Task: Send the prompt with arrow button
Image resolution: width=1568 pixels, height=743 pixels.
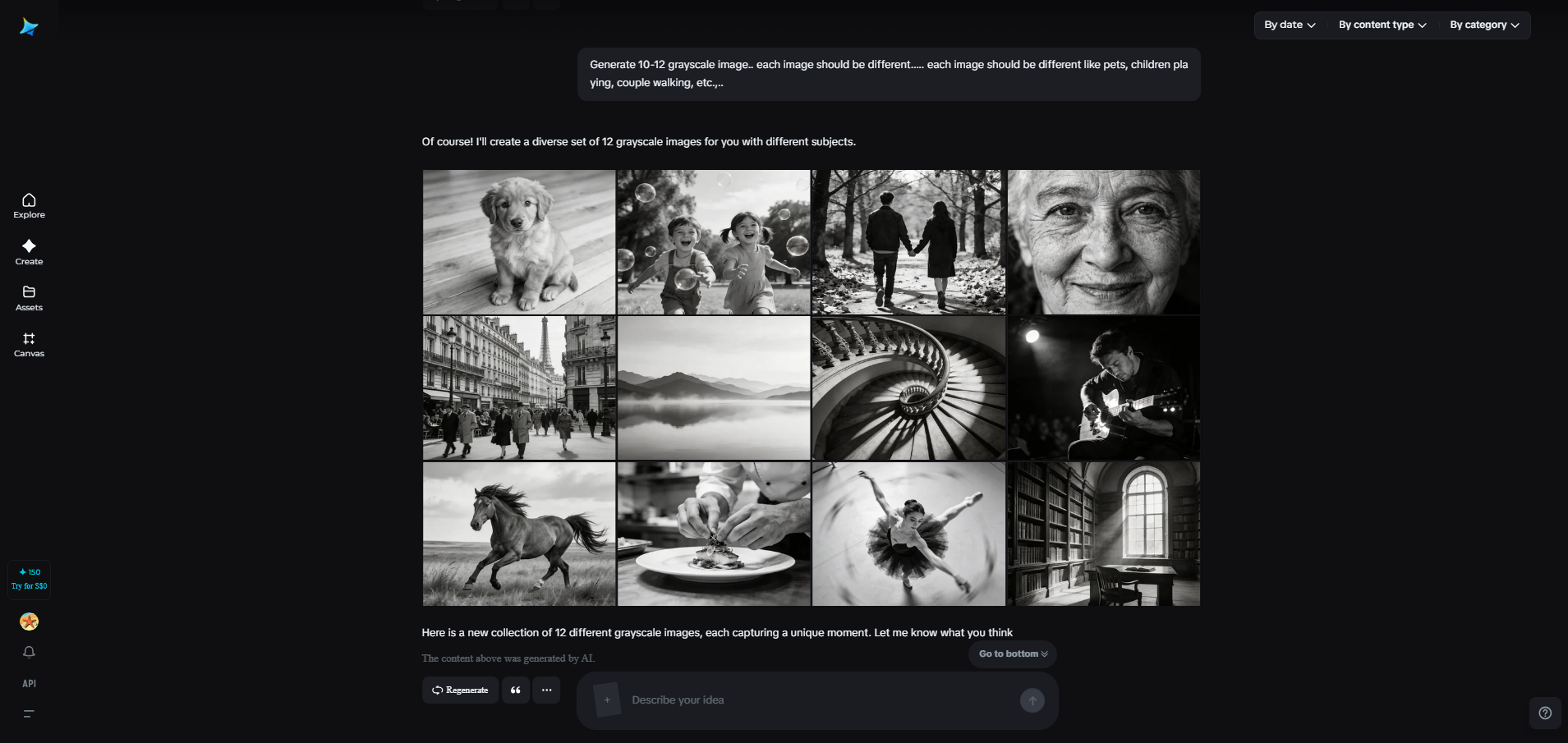Action: click(1032, 700)
